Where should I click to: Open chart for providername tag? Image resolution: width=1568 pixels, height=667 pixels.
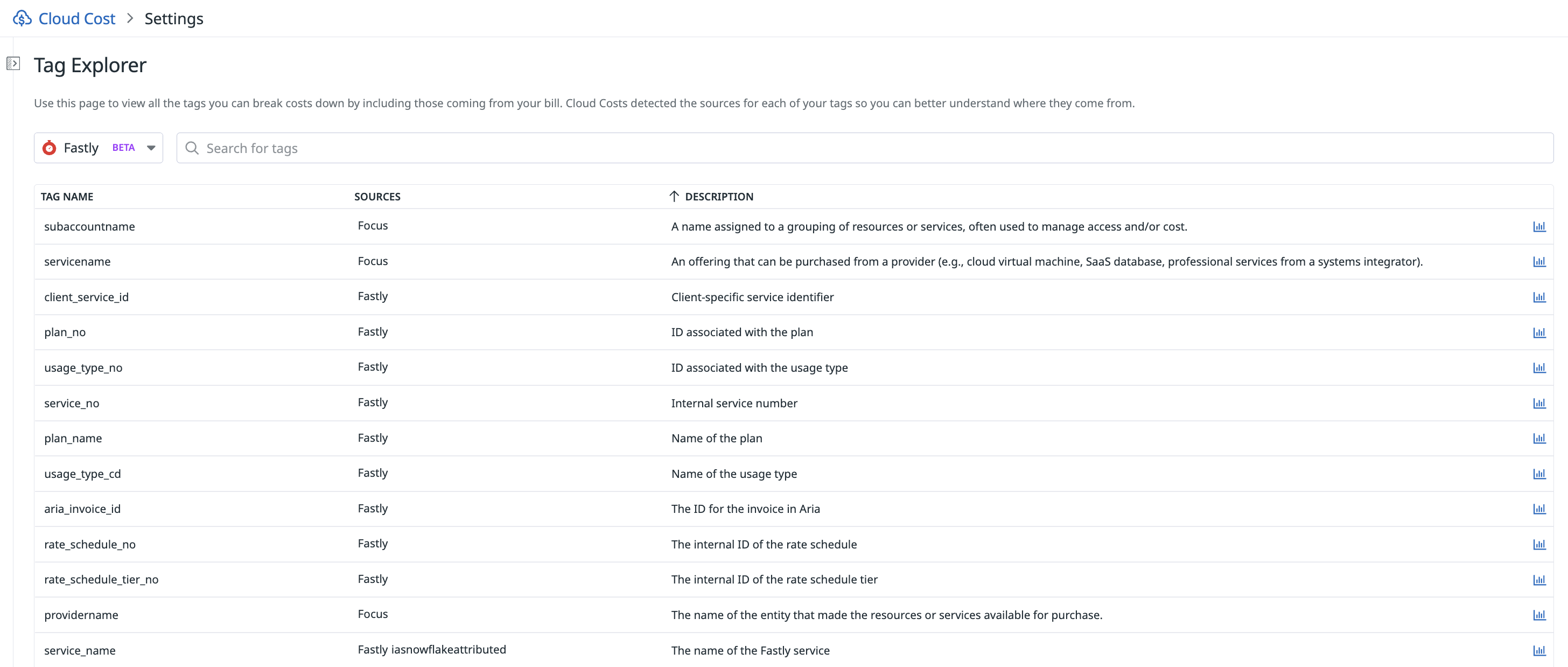pos(1539,615)
